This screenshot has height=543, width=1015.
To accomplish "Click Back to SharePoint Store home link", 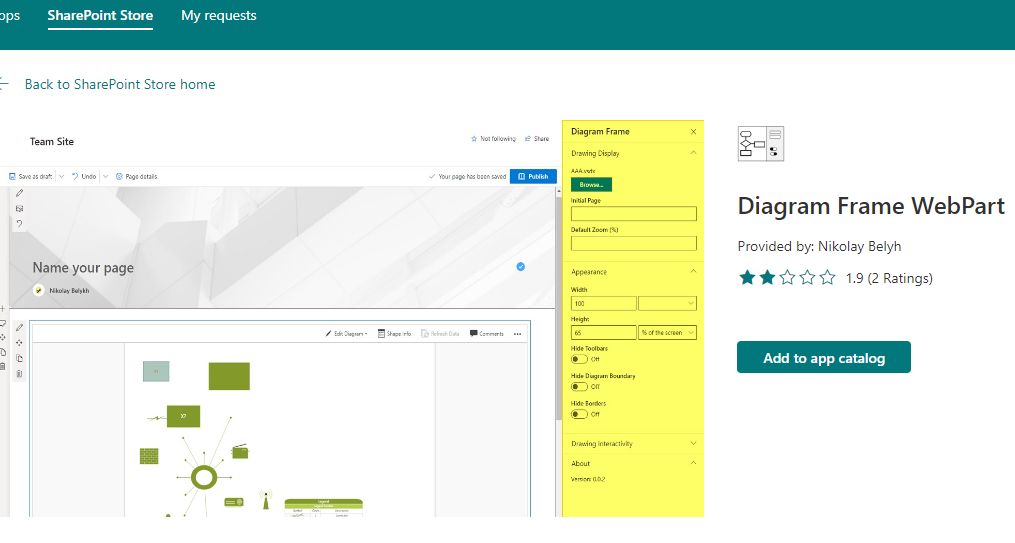I will point(120,84).
